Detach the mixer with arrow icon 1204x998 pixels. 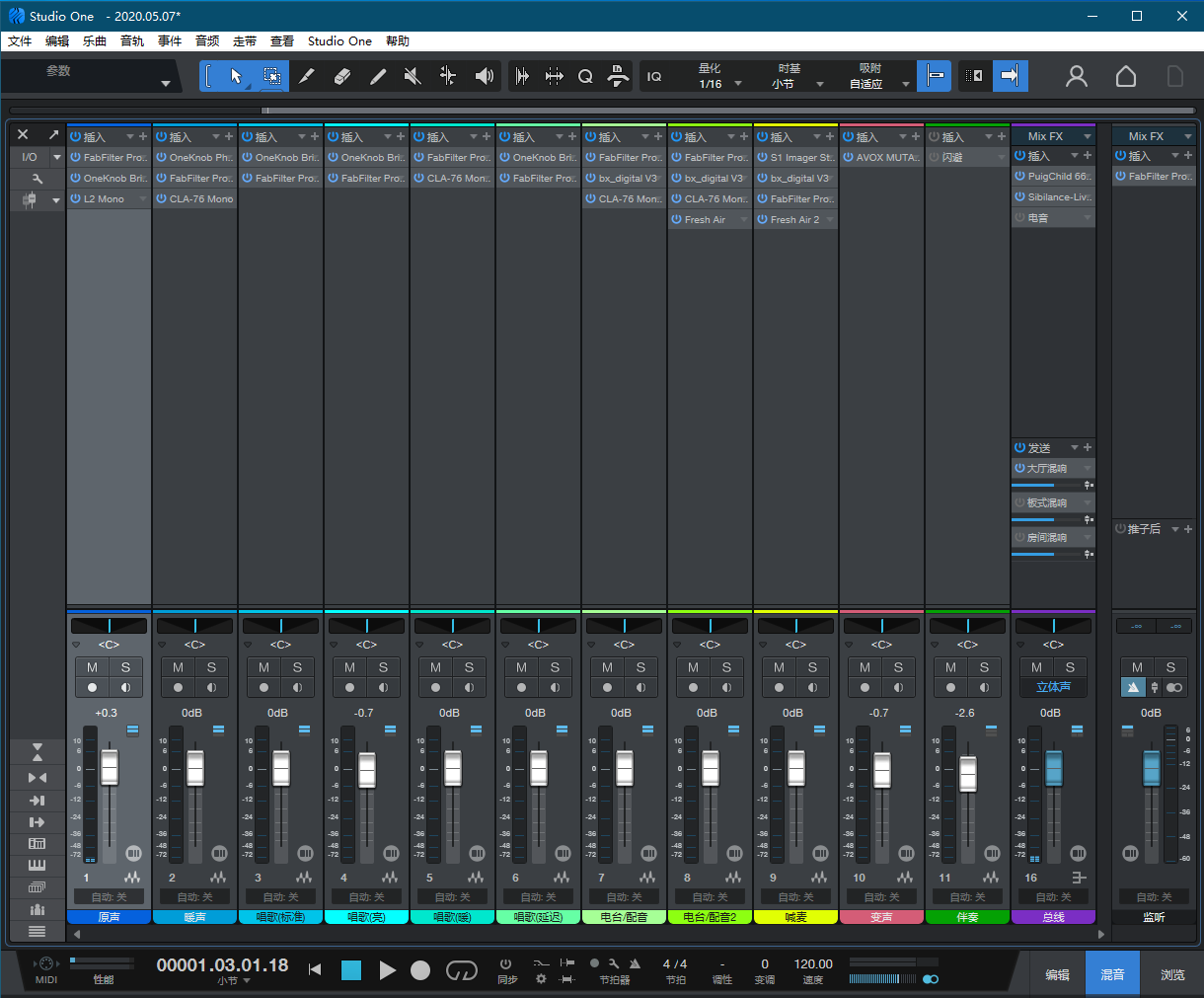point(53,134)
